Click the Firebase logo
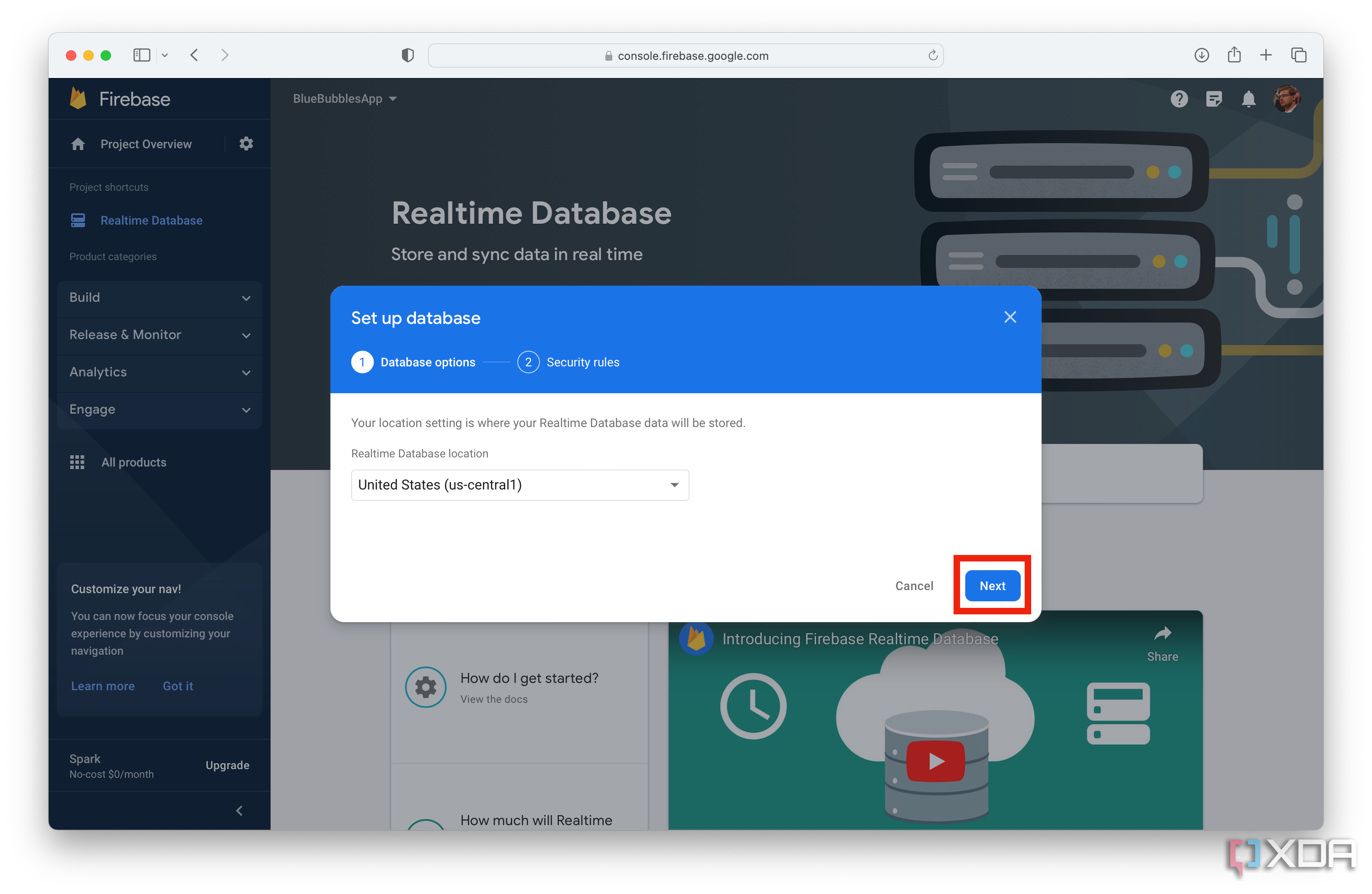Screen dimensions: 1372x894 click(x=78, y=99)
